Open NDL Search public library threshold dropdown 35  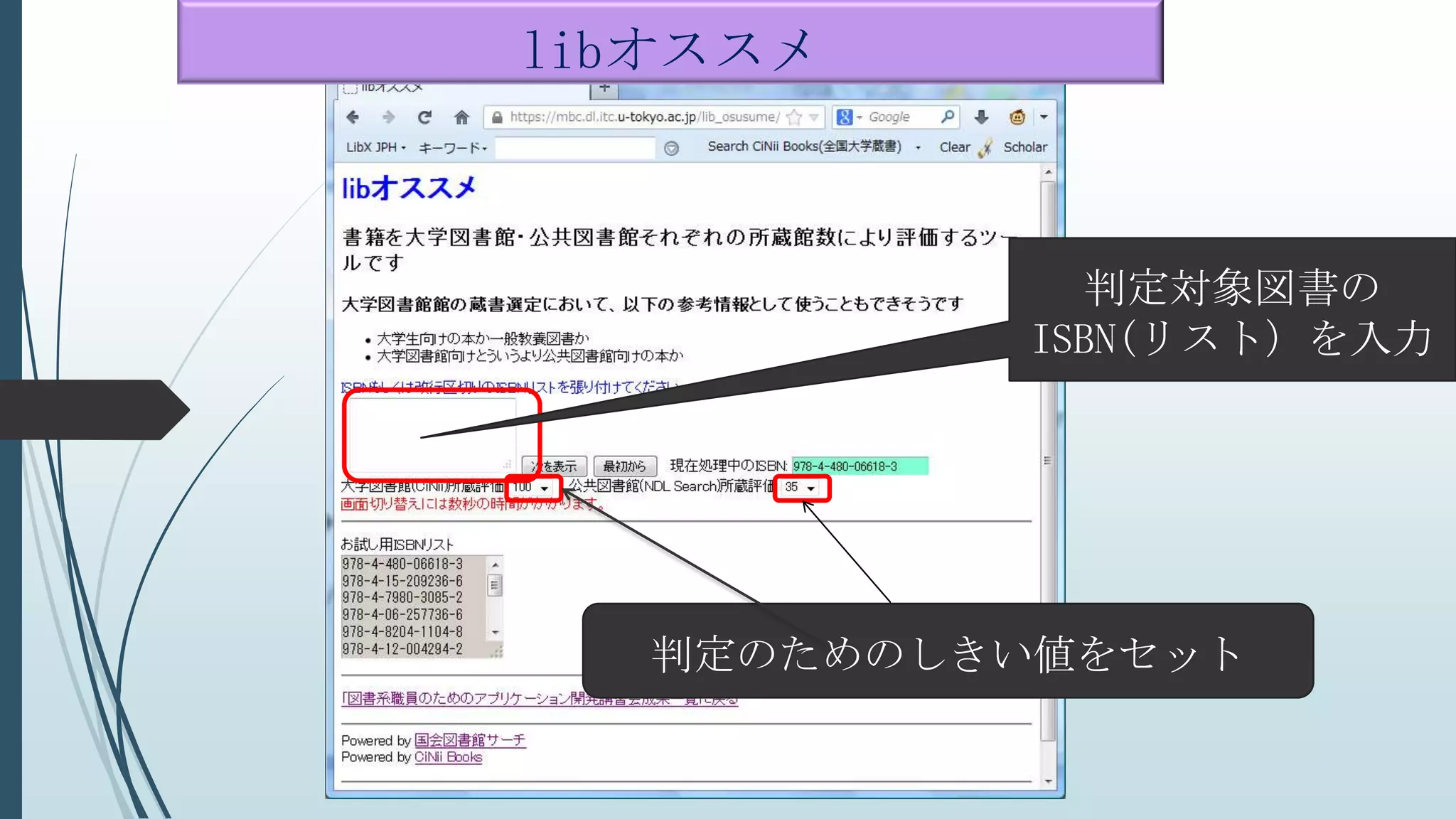pyautogui.click(x=801, y=487)
